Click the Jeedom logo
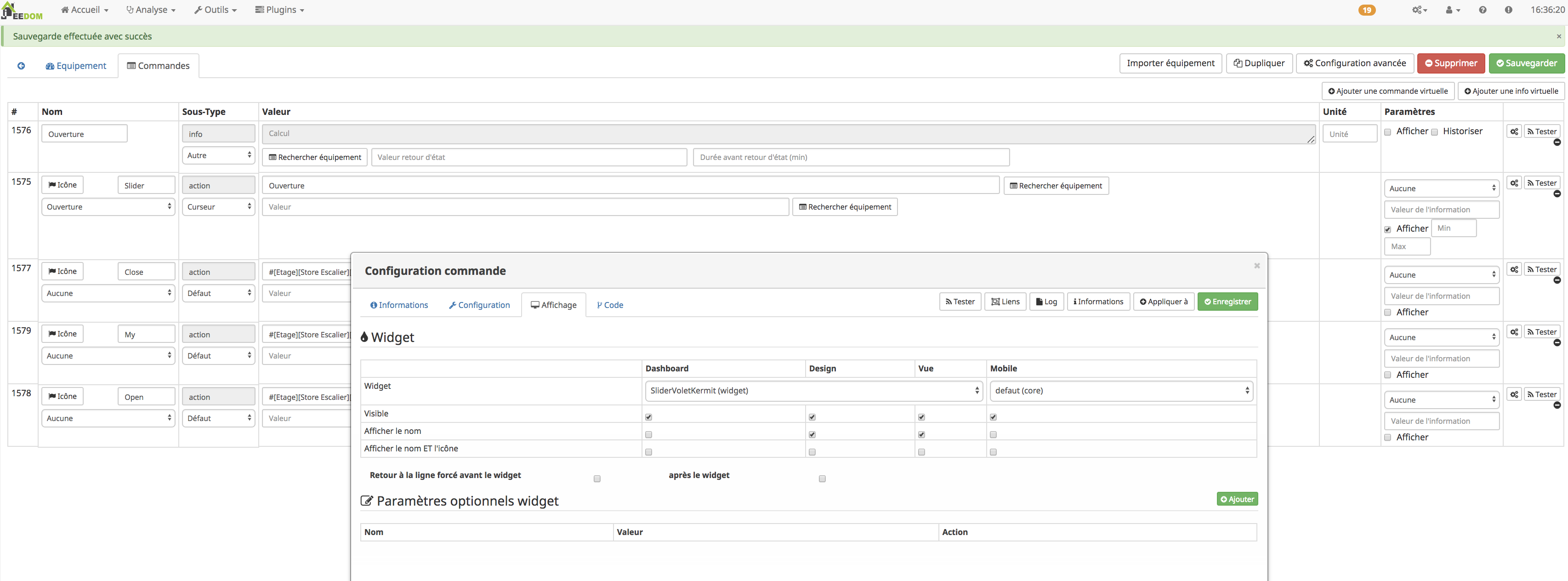Screen dimensions: 1568x581 coord(22,11)
